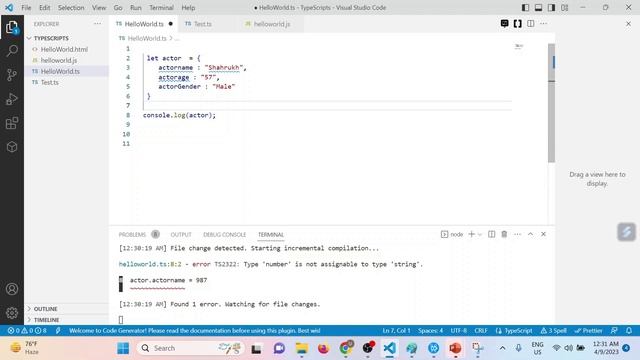Toggle panel layout button
The image size is (640, 360).
click(x=538, y=7)
